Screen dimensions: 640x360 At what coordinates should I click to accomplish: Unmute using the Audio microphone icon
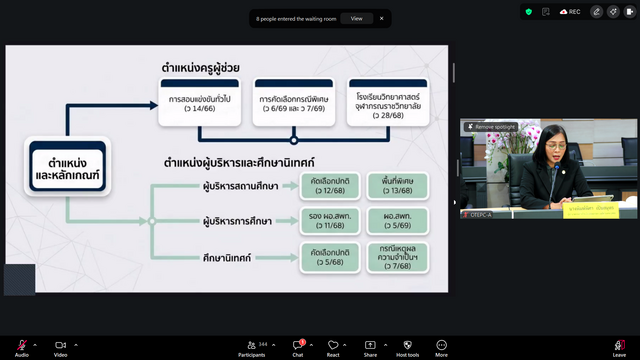22,345
